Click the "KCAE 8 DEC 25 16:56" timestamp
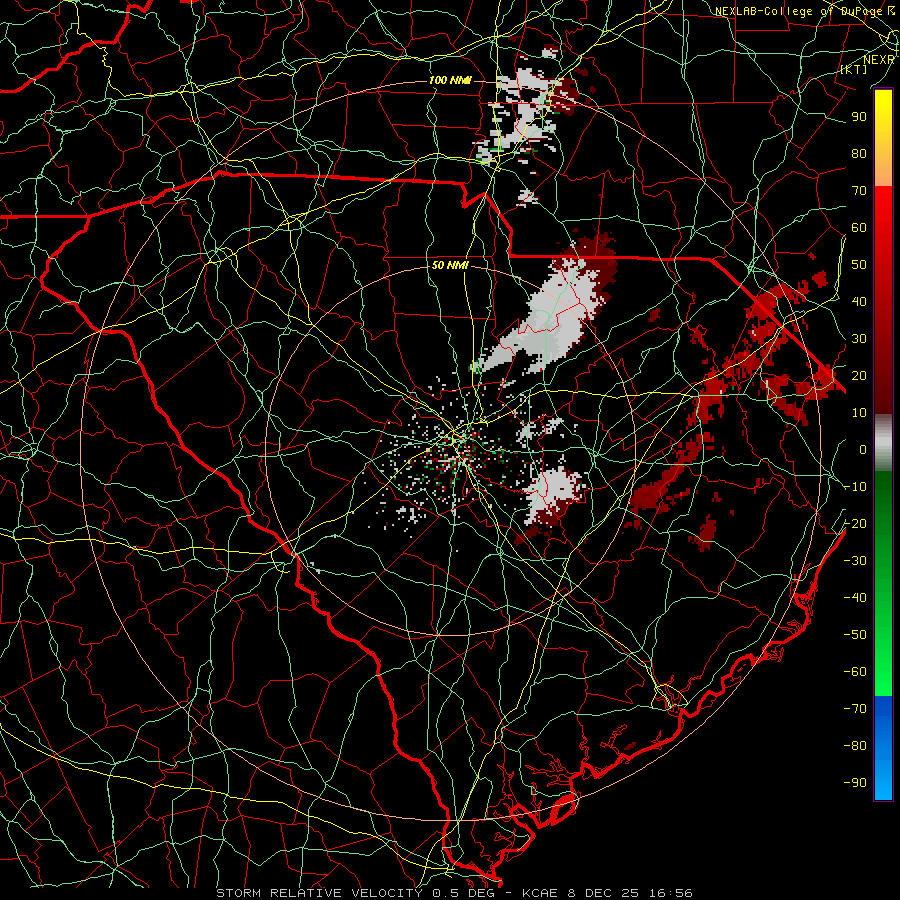Screen dimensions: 900x900 point(607,893)
